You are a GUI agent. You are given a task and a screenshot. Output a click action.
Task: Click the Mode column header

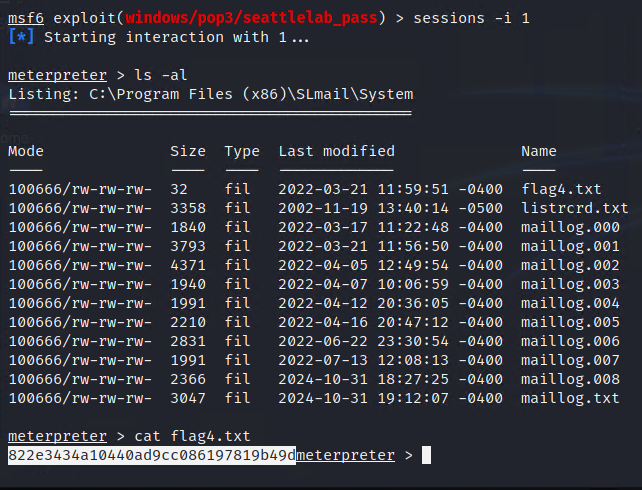[26, 151]
